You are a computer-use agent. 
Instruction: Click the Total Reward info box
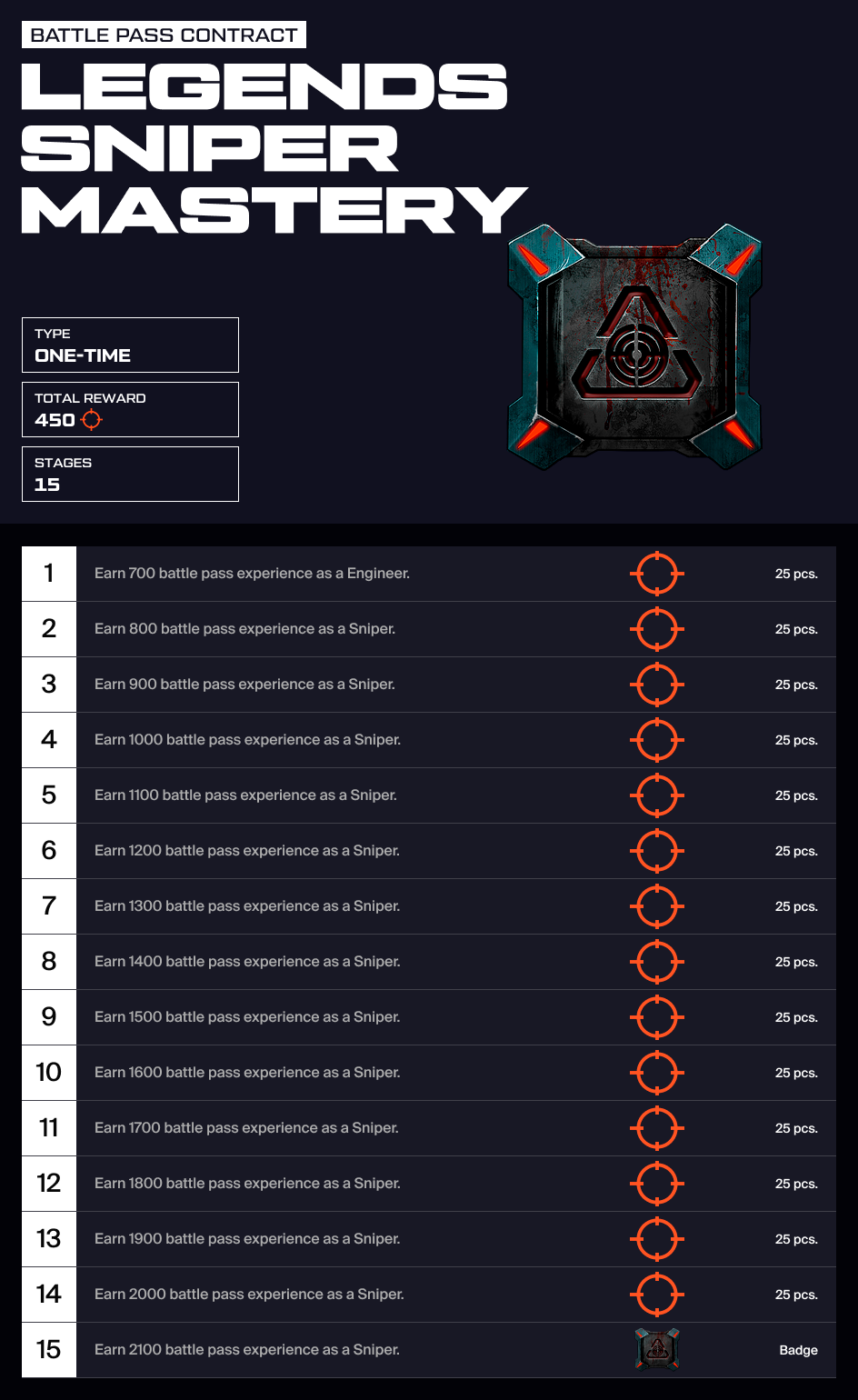(130, 409)
